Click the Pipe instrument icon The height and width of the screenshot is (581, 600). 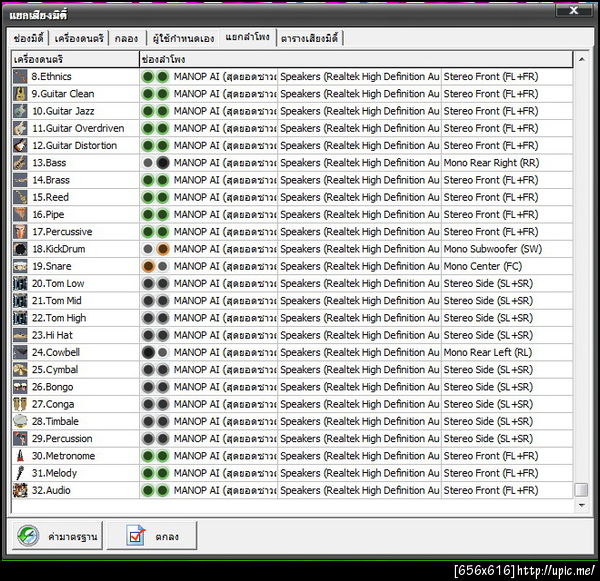pyautogui.click(x=20, y=214)
